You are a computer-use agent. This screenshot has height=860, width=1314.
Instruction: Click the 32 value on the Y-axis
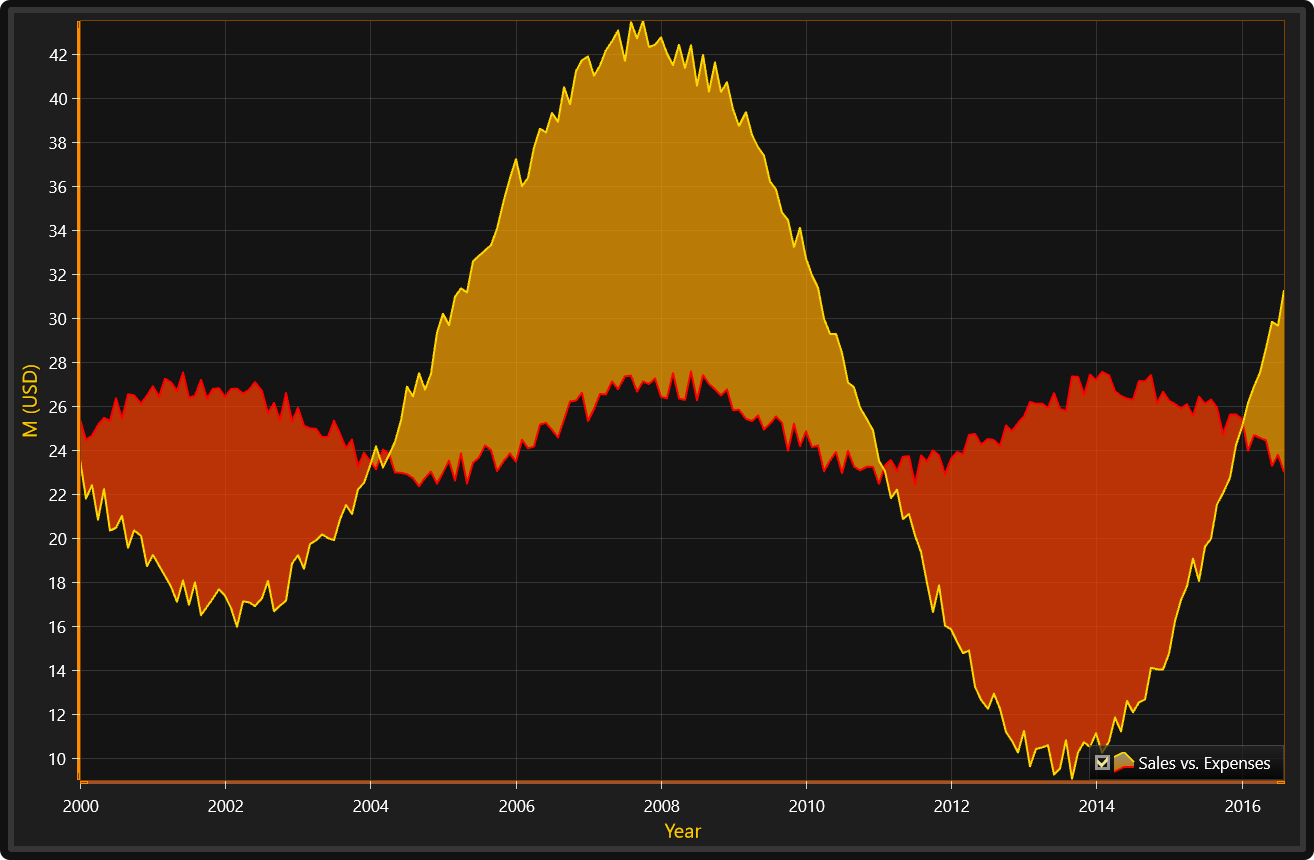coord(58,275)
